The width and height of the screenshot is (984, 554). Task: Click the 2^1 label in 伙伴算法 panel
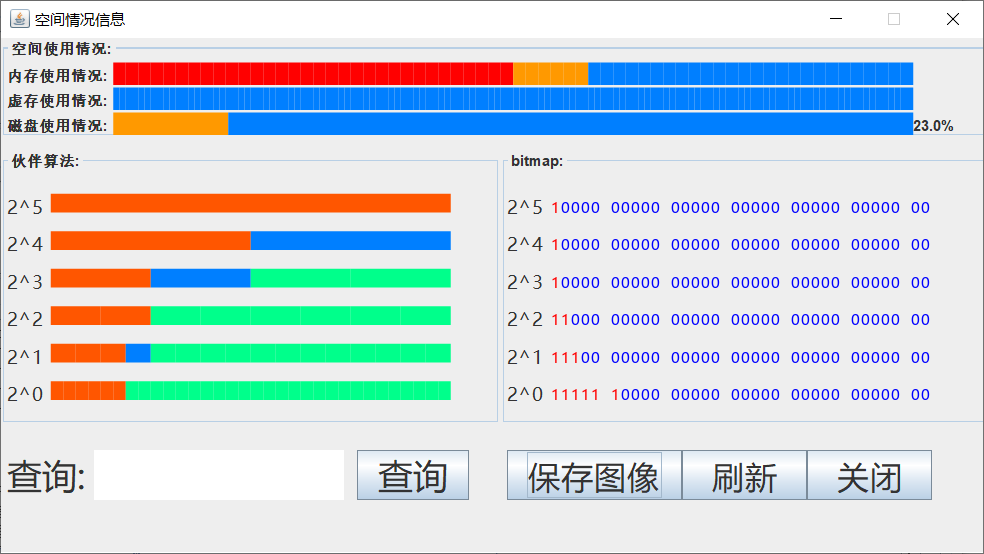[x=25, y=356]
